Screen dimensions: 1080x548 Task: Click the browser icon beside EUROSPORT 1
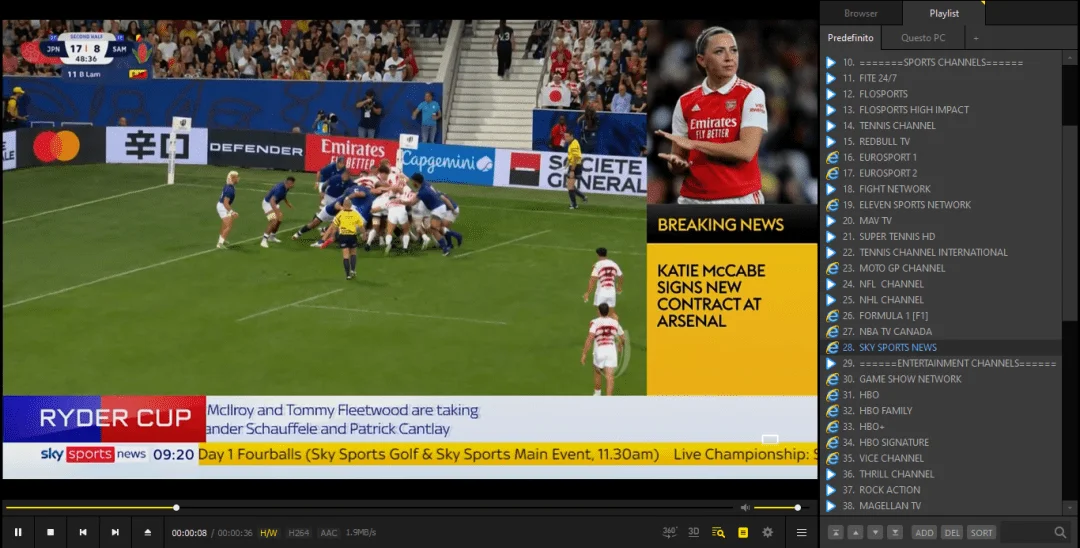tap(832, 157)
